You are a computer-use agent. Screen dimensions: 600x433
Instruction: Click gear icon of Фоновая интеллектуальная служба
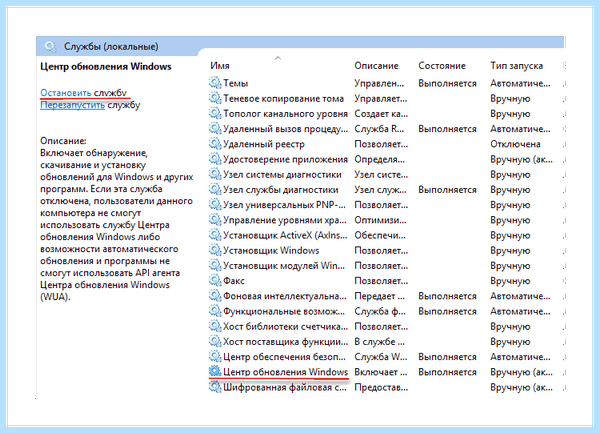[215, 296]
